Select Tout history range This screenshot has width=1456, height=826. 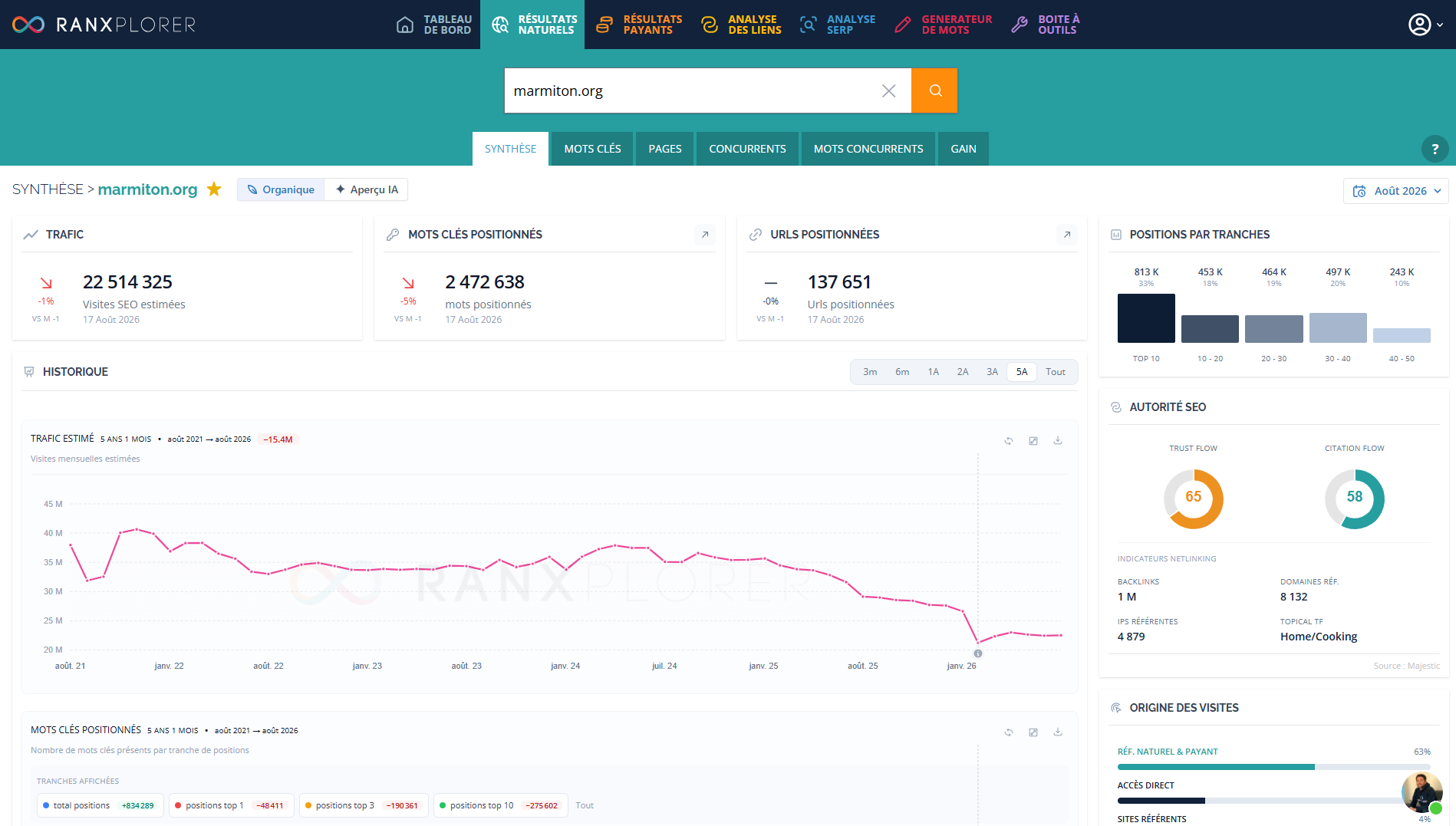[1056, 372]
